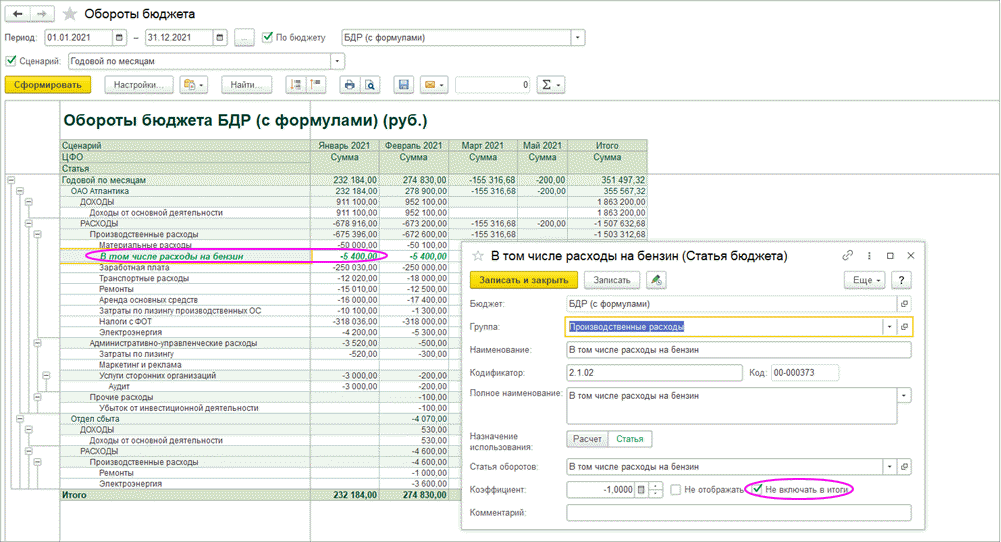Image resolution: width=1001 pixels, height=542 pixels.
Task: Add Обороты бюджета to favorites with star
Action: pyautogui.click(x=69, y=14)
